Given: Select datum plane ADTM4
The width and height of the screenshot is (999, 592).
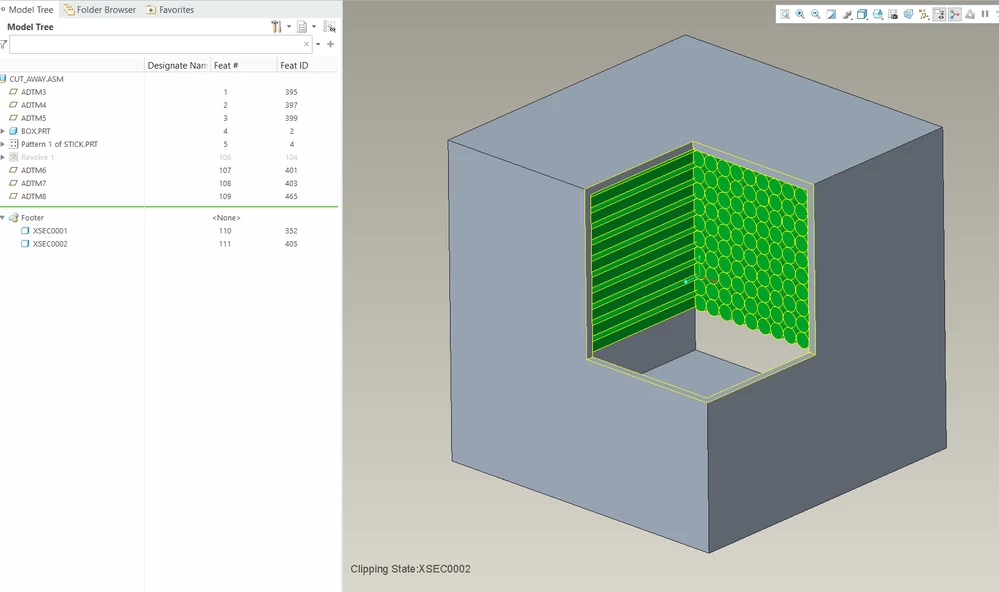Looking at the screenshot, I should (x=33, y=105).
